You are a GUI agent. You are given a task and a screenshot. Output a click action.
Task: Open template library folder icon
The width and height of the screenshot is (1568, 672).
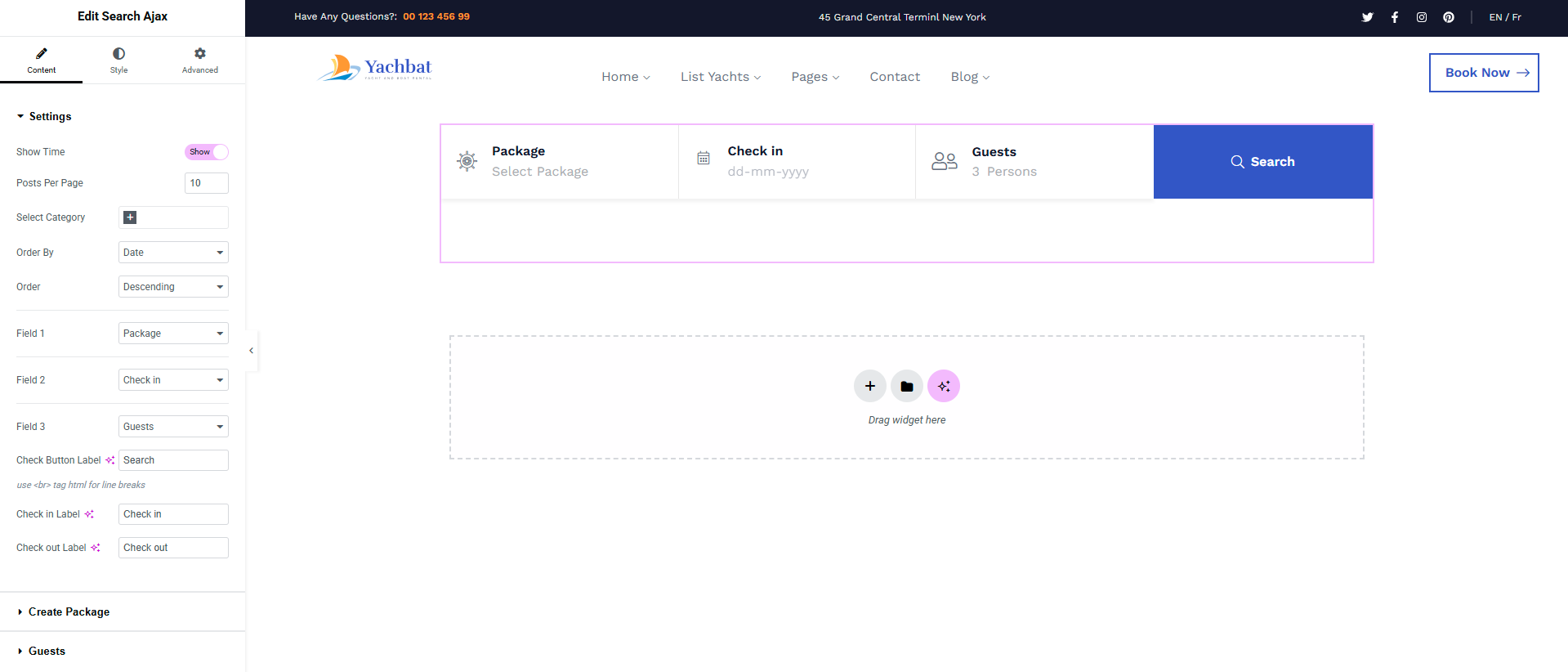click(907, 386)
